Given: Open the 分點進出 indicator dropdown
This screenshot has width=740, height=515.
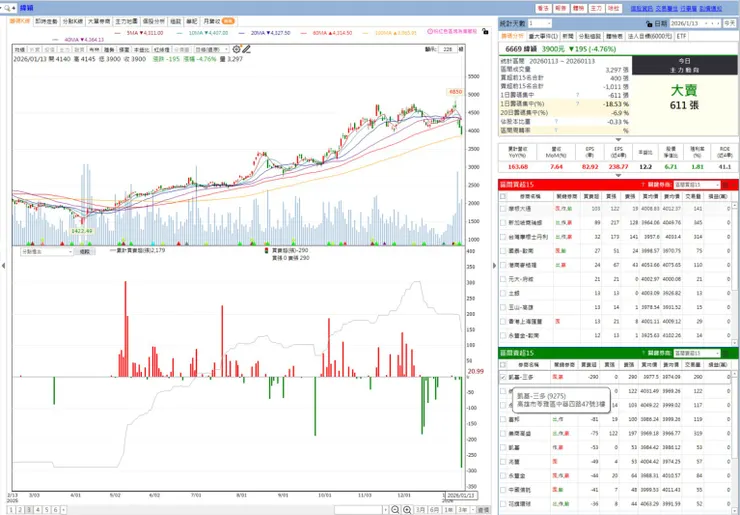Looking at the screenshot, I should [x=46, y=252].
